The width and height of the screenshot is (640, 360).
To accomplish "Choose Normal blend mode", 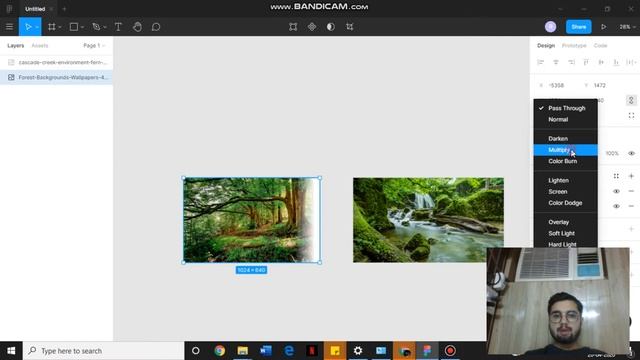I will pyautogui.click(x=566, y=120).
